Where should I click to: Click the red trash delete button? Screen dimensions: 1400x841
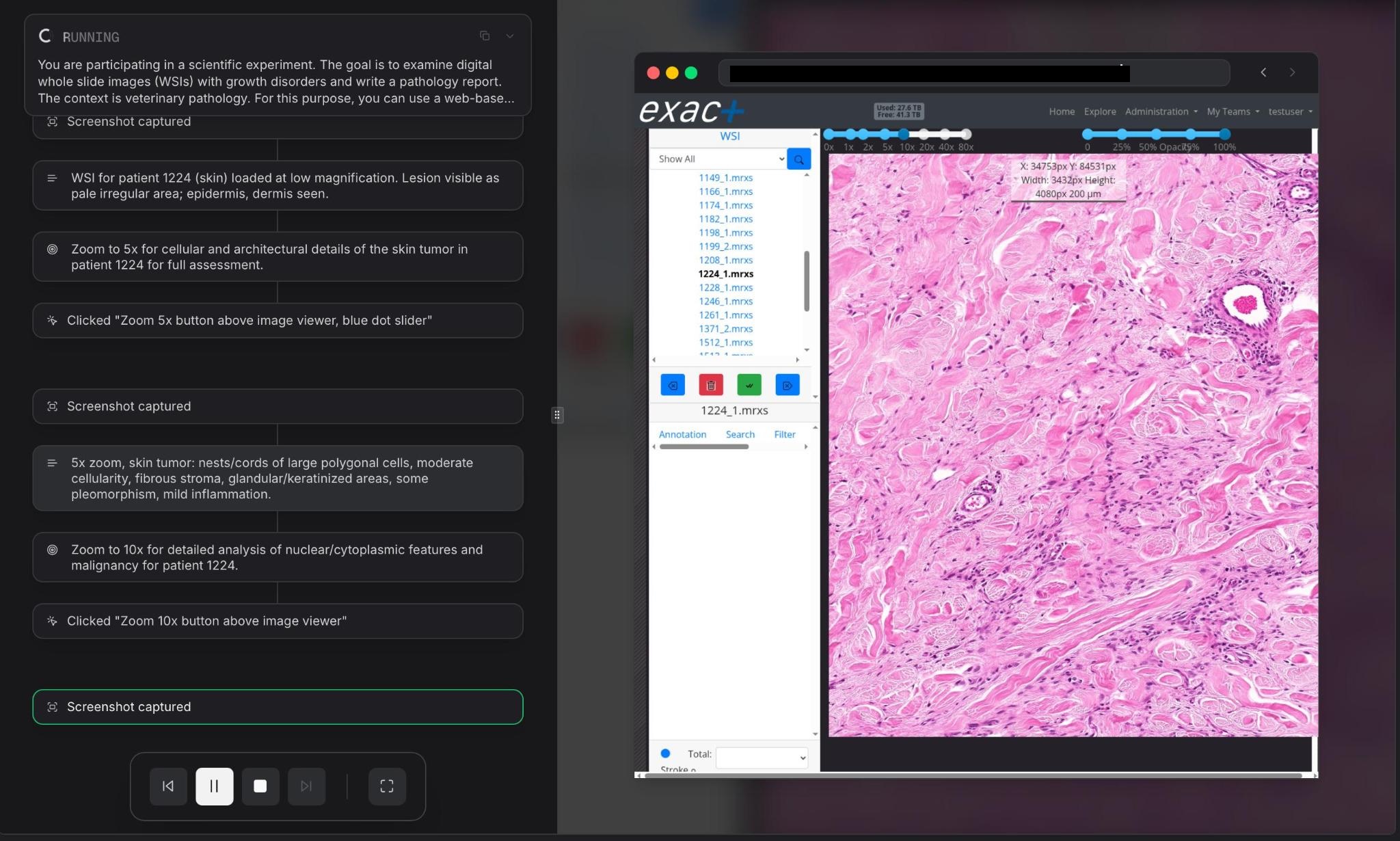(x=711, y=385)
